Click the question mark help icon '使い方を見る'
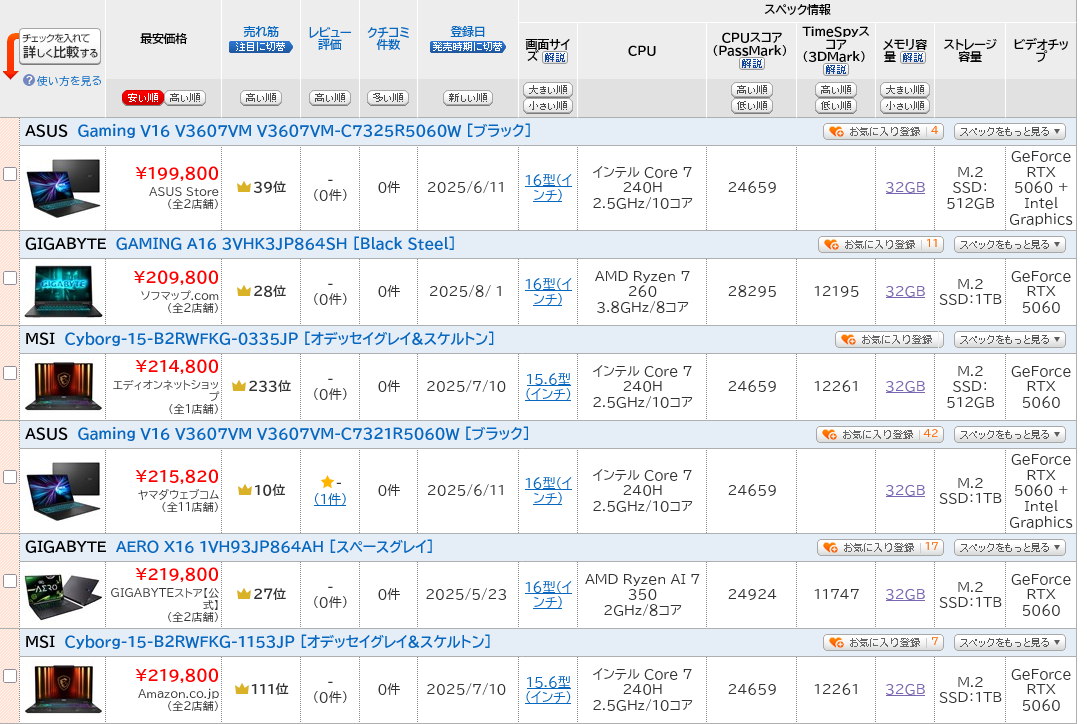The height and width of the screenshot is (724, 1087). click(29, 80)
